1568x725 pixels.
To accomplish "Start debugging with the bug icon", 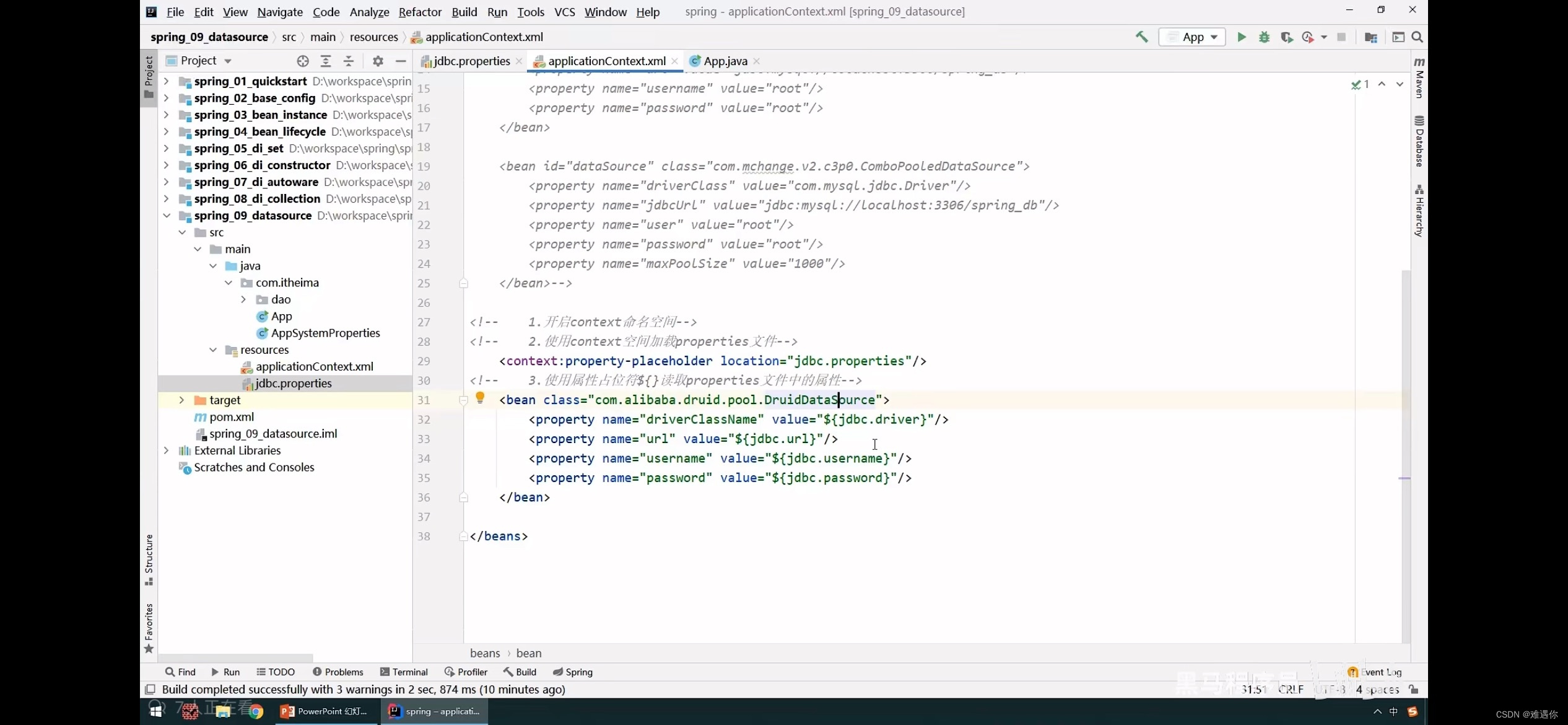I will tap(1264, 37).
